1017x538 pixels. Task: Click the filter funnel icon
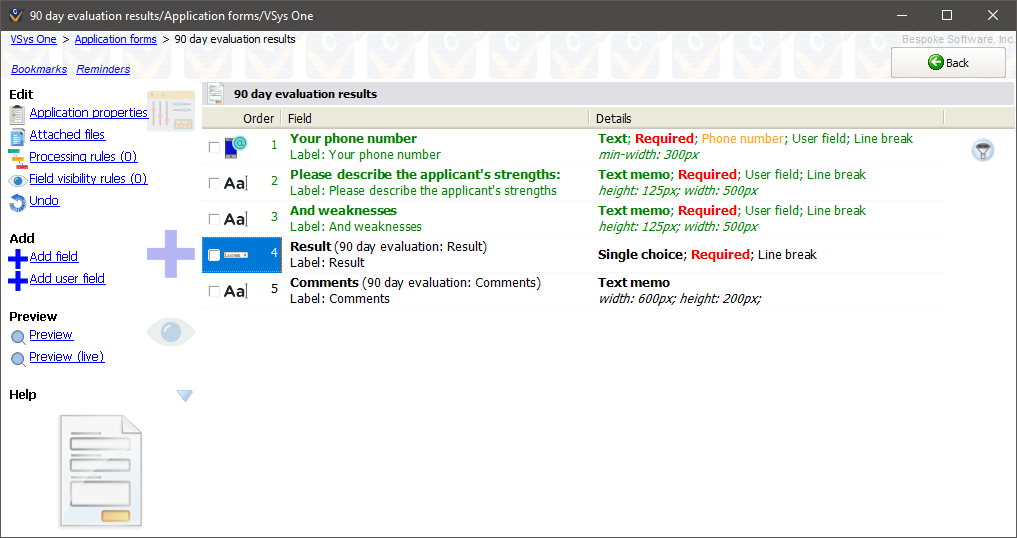983,150
